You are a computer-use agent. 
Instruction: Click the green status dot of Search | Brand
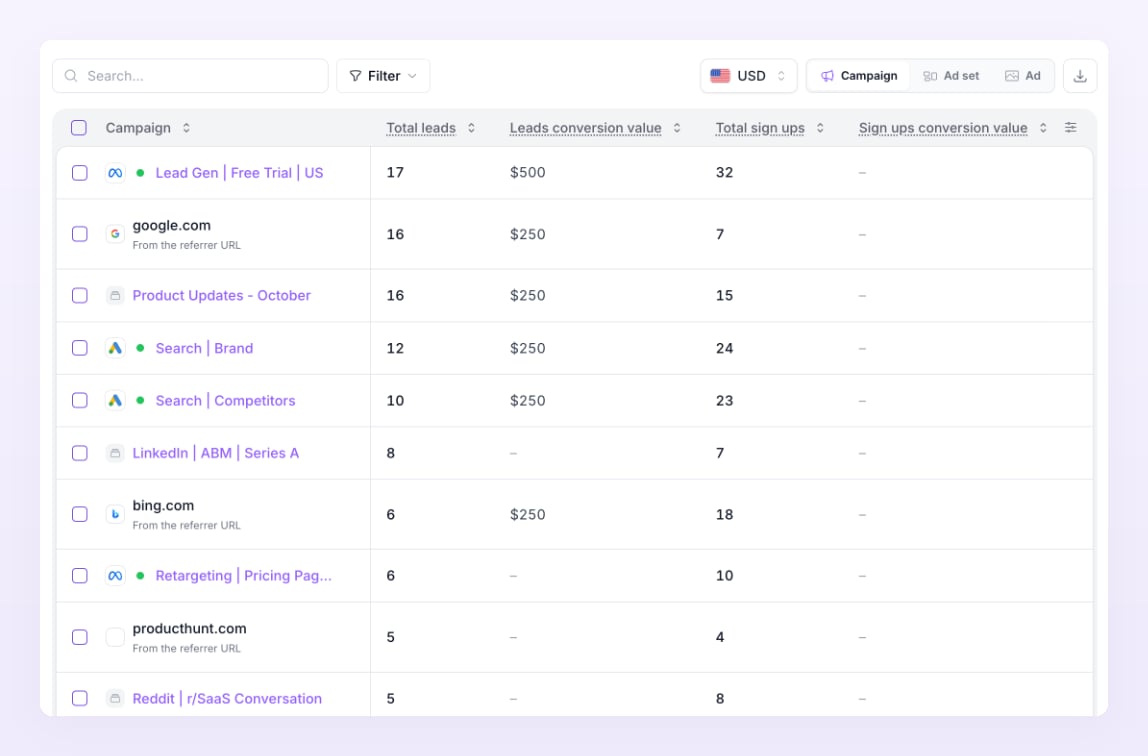tap(141, 348)
